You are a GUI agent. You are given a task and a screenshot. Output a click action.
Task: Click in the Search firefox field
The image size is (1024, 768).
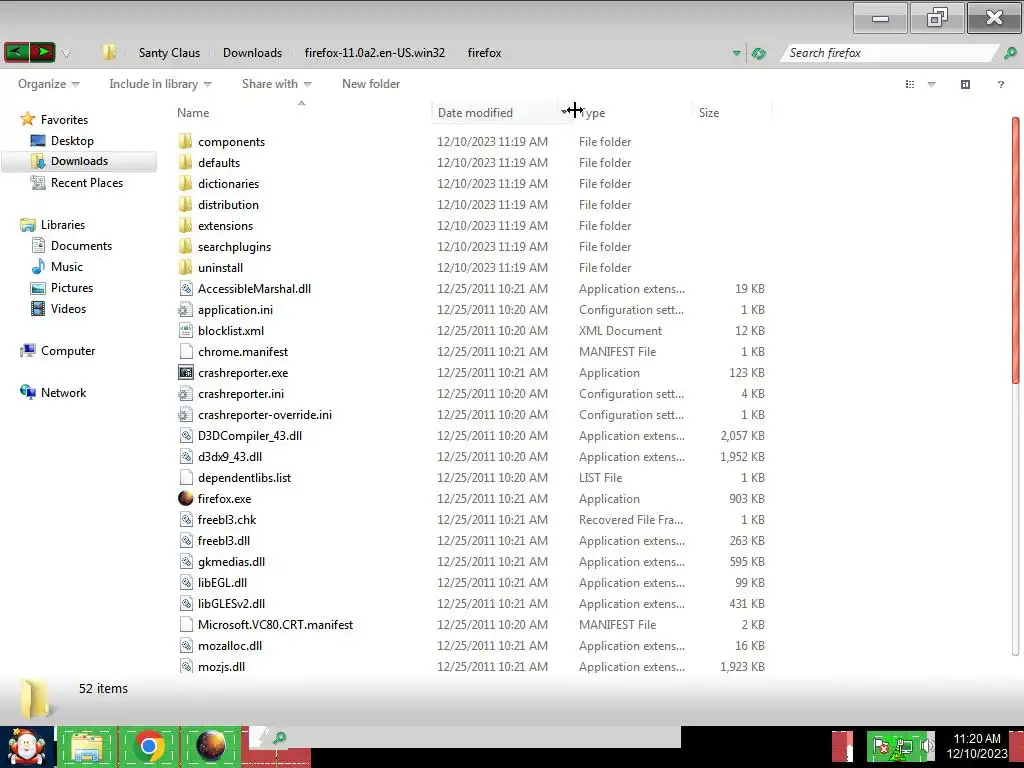[889, 53]
